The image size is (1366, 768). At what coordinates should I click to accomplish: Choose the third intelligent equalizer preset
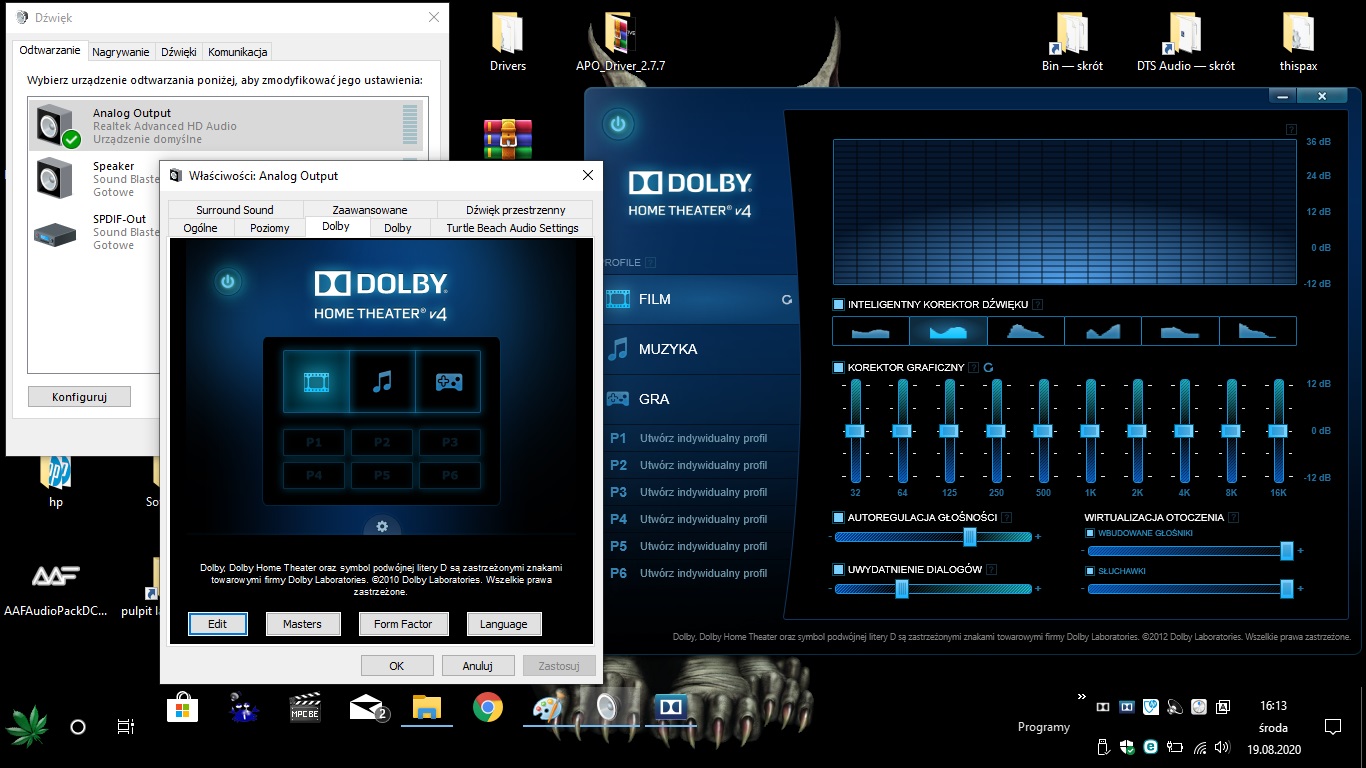(x=1026, y=331)
